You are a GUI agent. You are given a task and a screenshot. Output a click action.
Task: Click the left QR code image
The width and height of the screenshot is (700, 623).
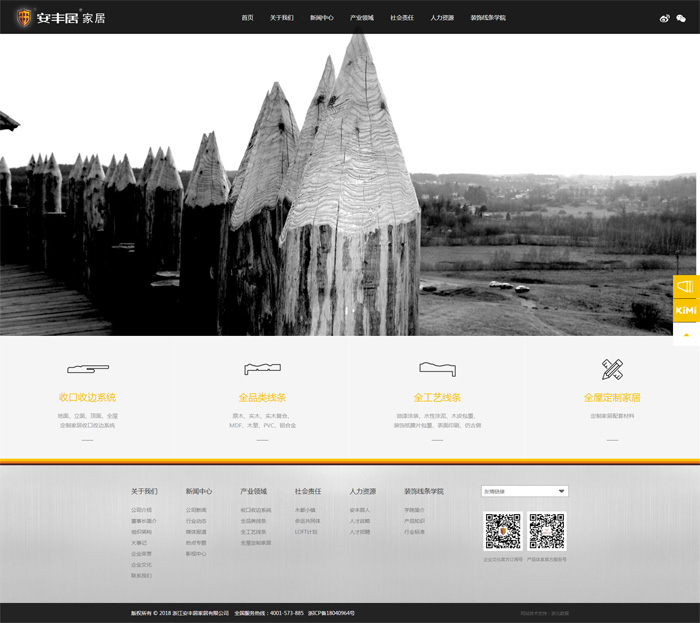(x=503, y=532)
